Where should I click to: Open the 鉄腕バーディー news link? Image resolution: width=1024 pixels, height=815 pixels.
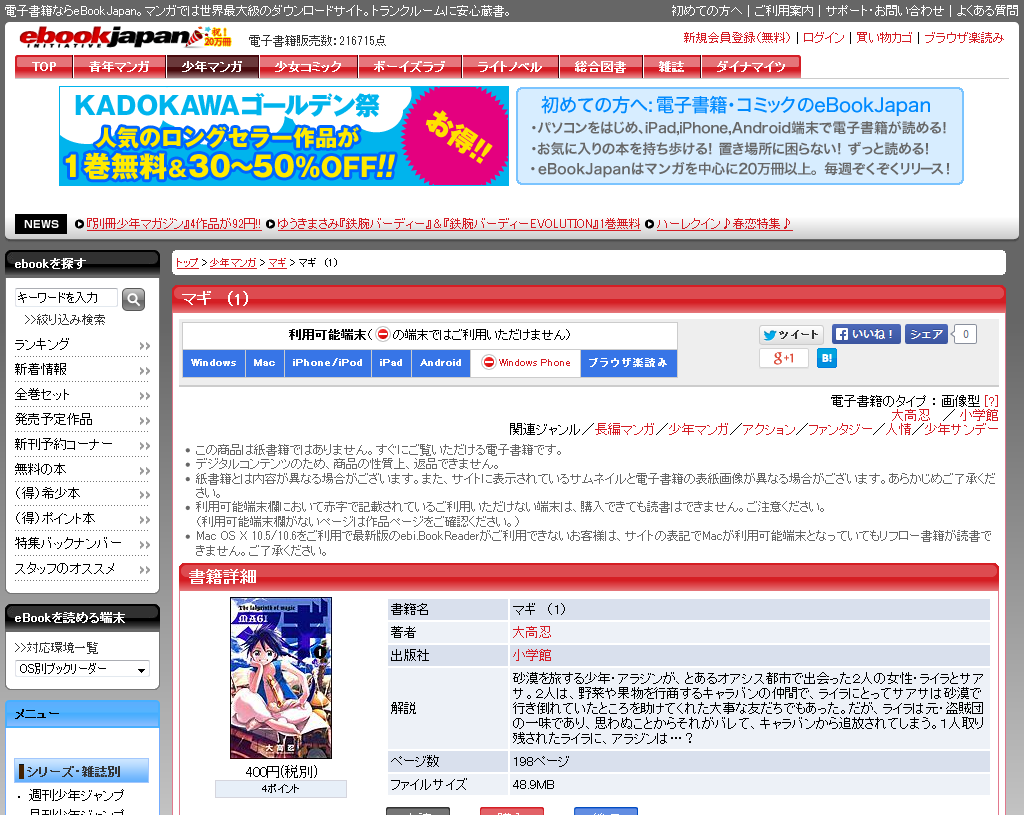[x=458, y=224]
